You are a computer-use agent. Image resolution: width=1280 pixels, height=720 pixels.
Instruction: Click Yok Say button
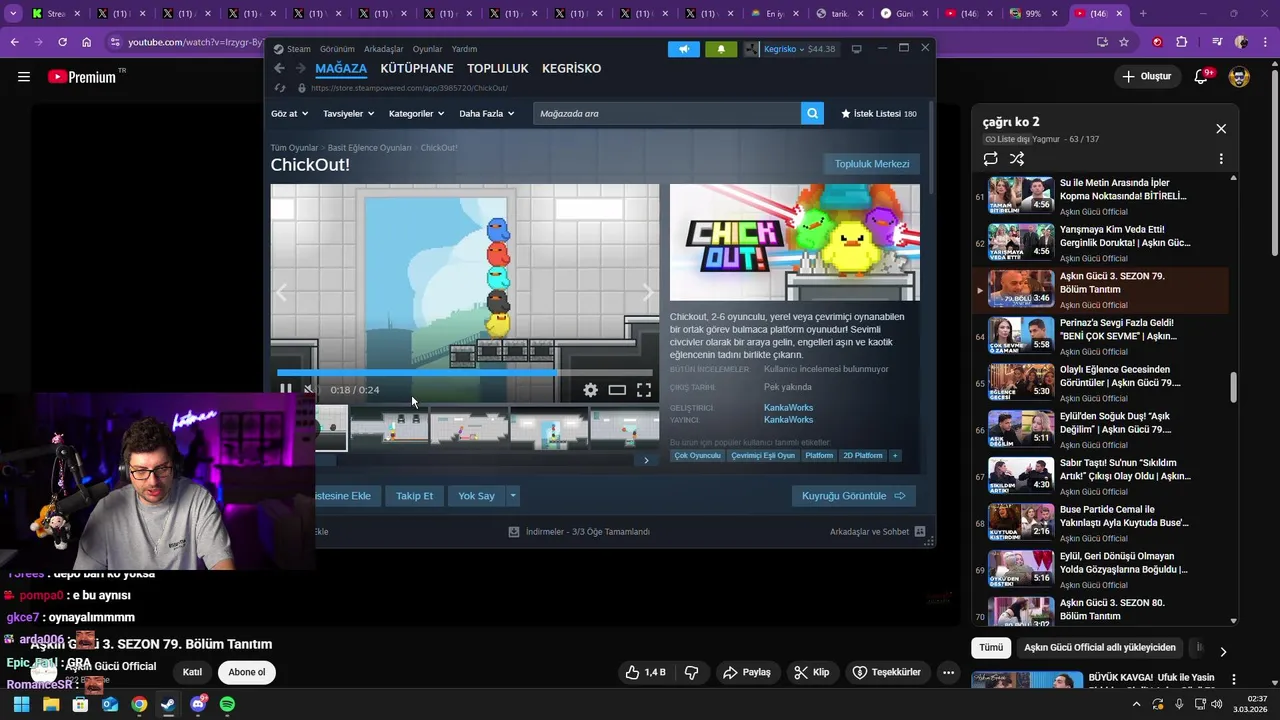(x=477, y=496)
